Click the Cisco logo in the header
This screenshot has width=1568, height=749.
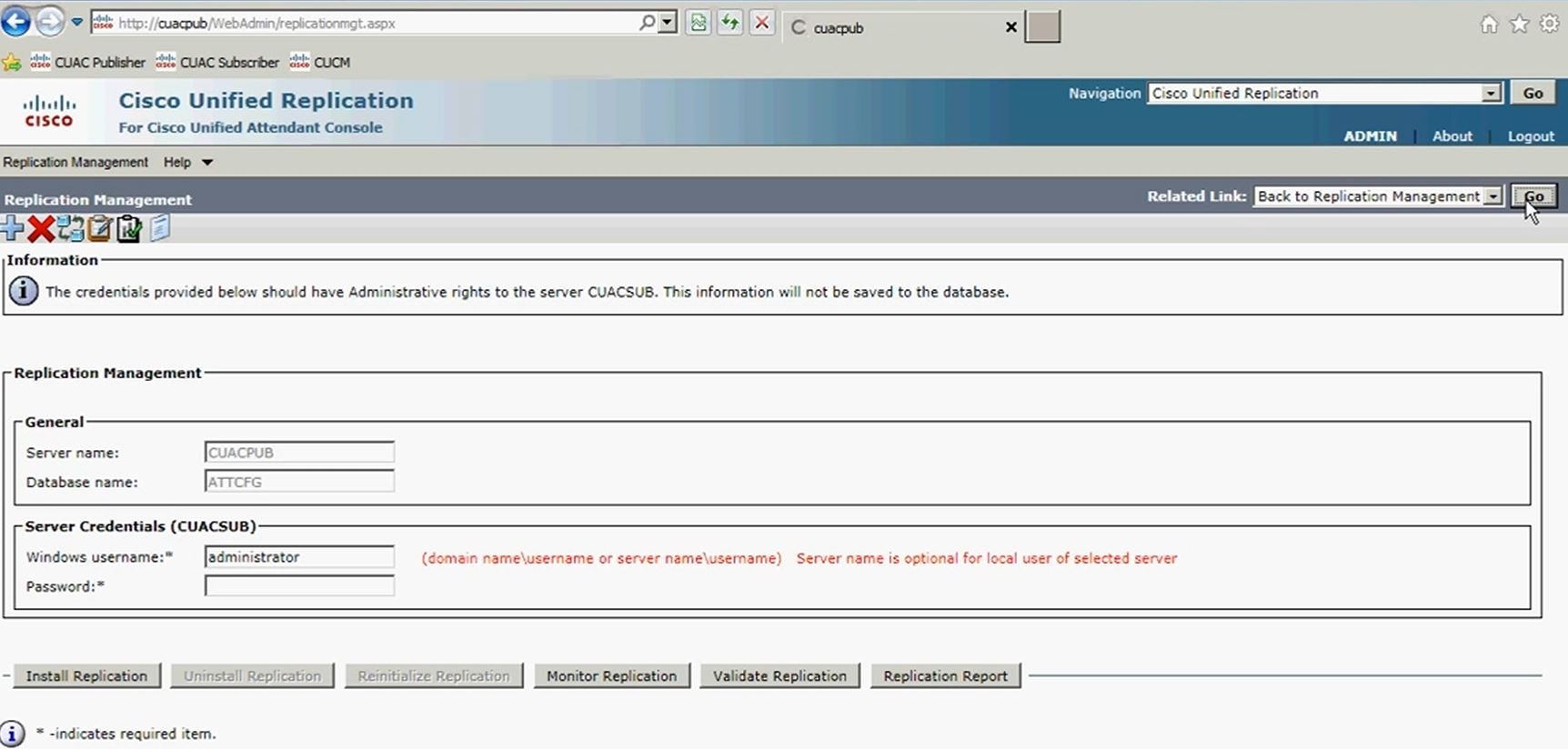49,111
